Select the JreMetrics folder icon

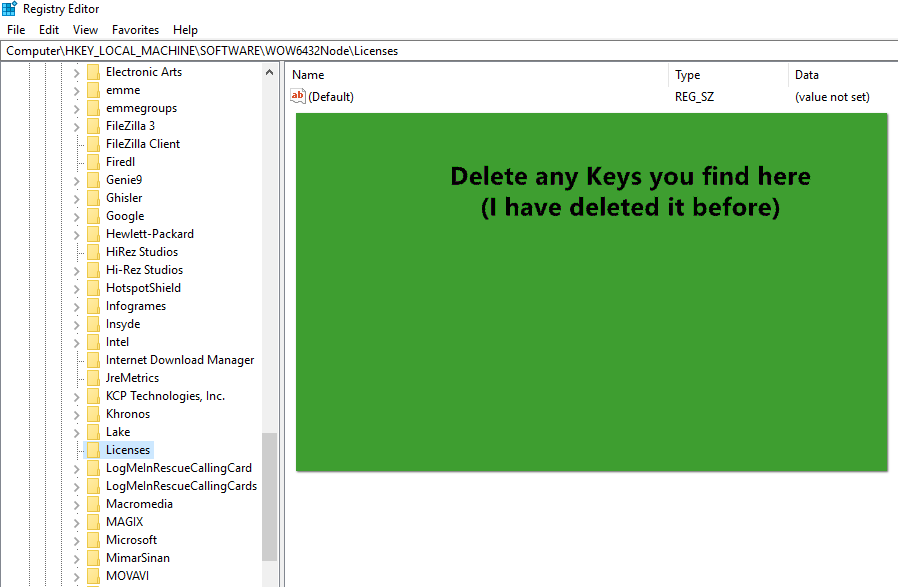[x=93, y=378]
